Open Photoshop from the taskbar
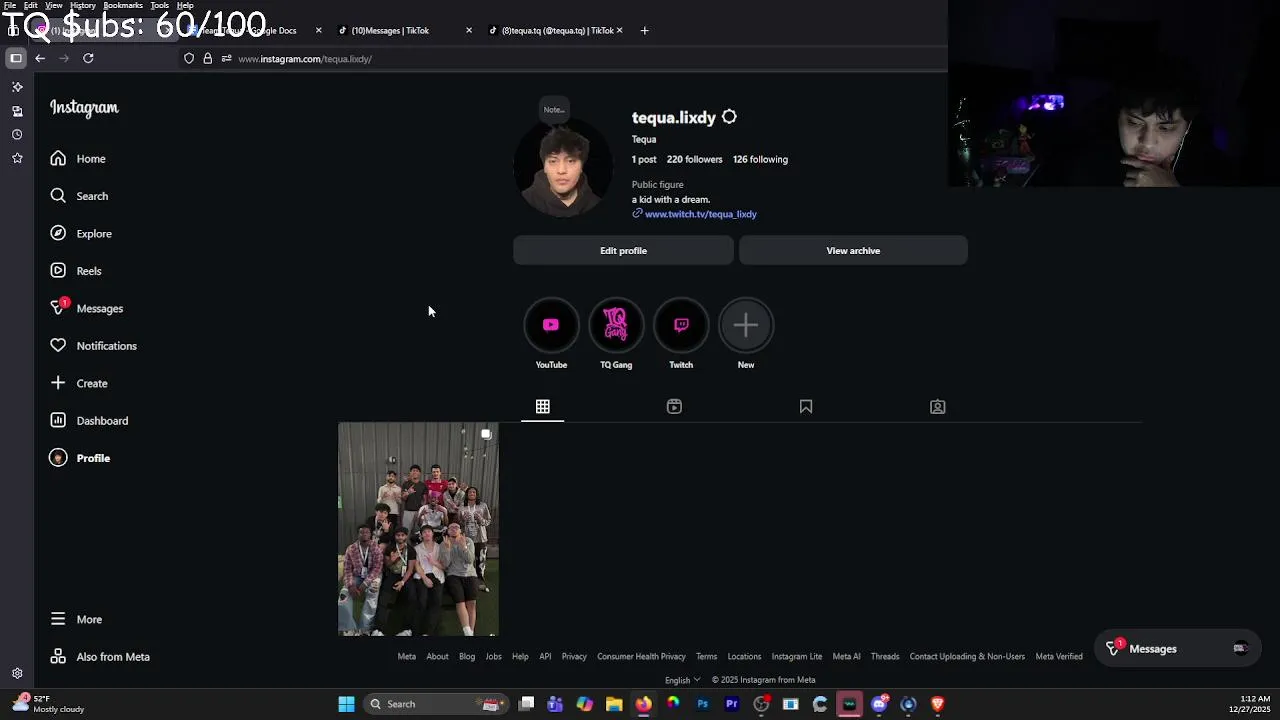 pyautogui.click(x=702, y=704)
